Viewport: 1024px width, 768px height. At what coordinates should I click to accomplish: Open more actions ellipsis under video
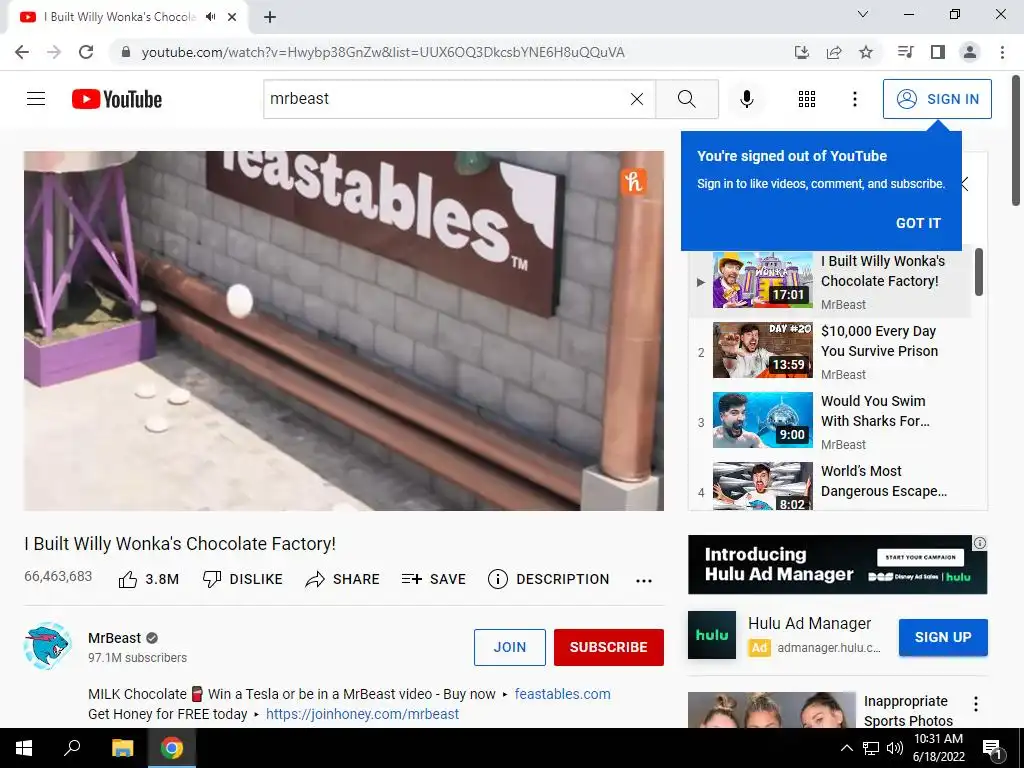(x=644, y=581)
